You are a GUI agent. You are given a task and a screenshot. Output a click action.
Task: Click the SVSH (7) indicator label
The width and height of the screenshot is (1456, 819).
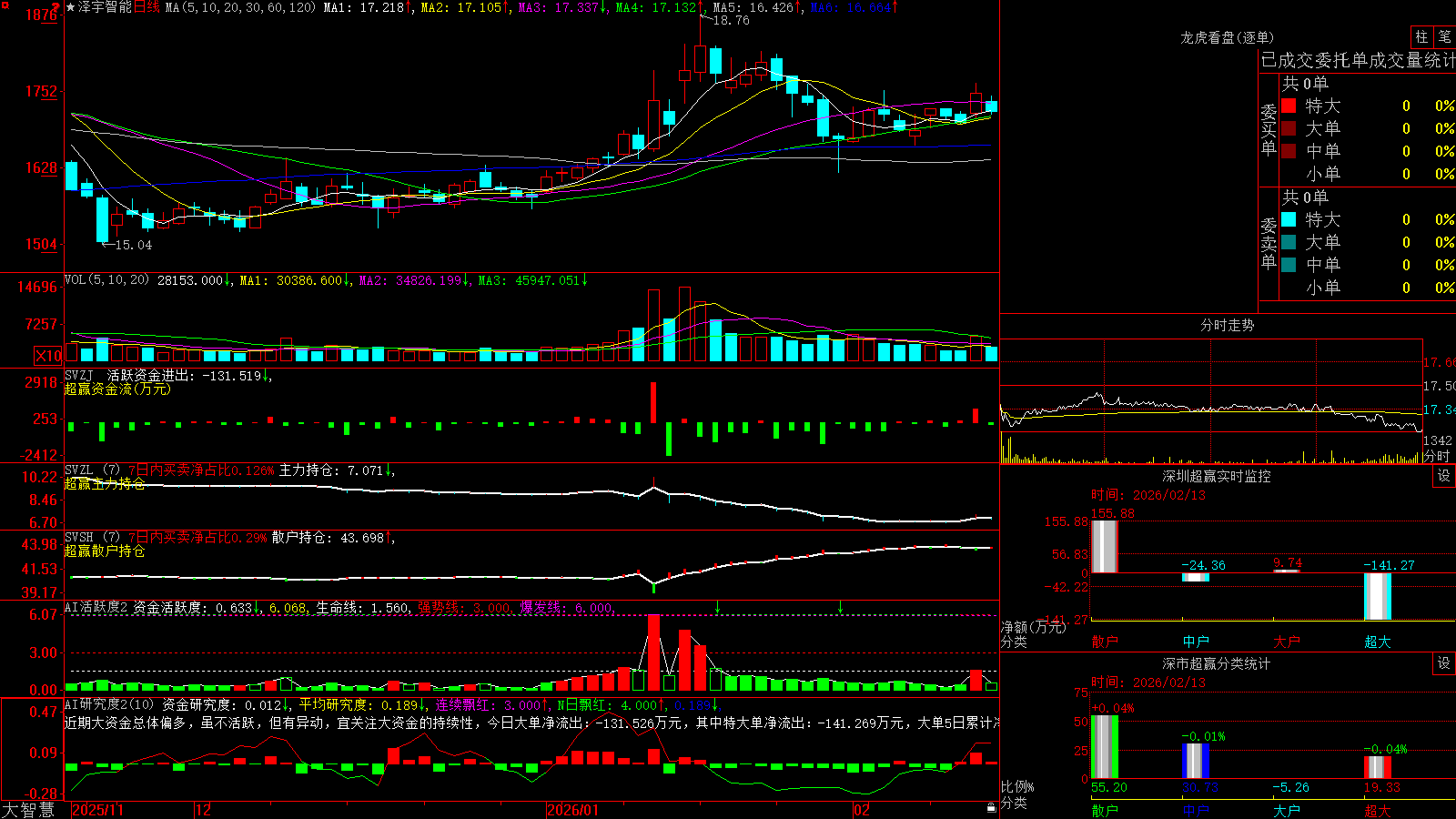[92, 538]
